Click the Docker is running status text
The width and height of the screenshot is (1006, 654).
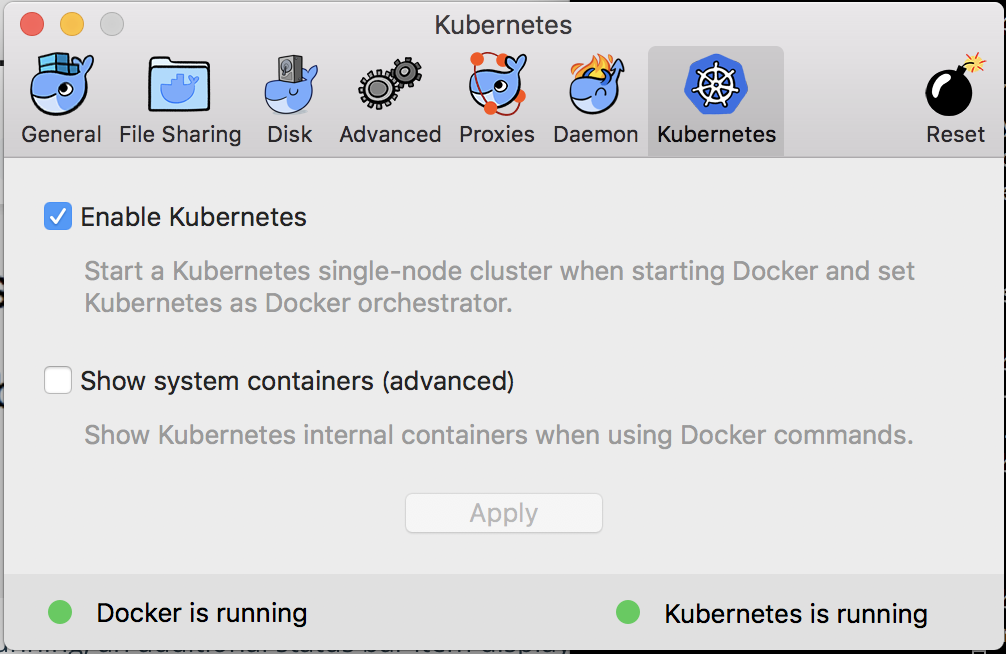[x=202, y=613]
